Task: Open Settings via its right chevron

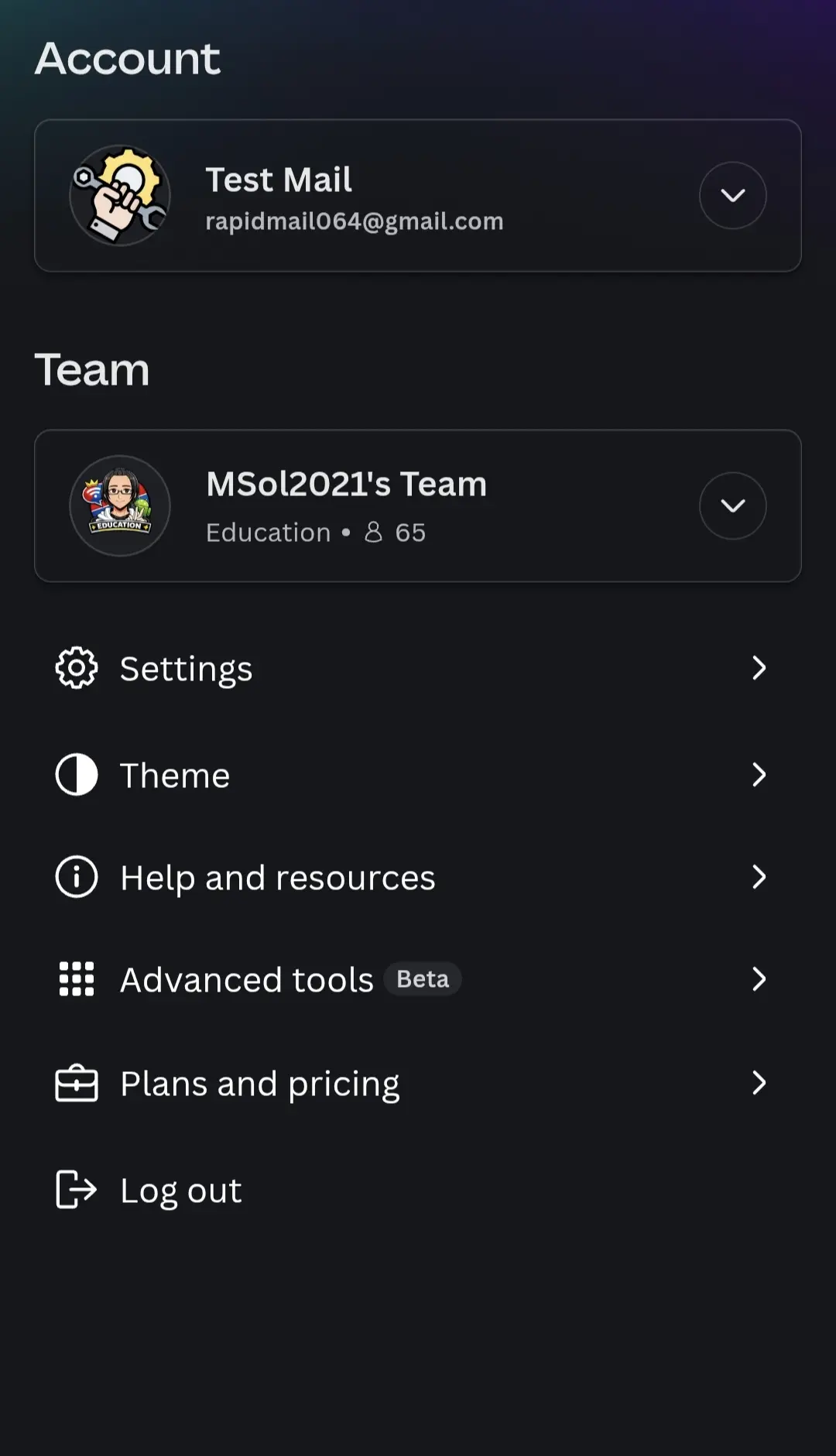Action: (x=759, y=668)
